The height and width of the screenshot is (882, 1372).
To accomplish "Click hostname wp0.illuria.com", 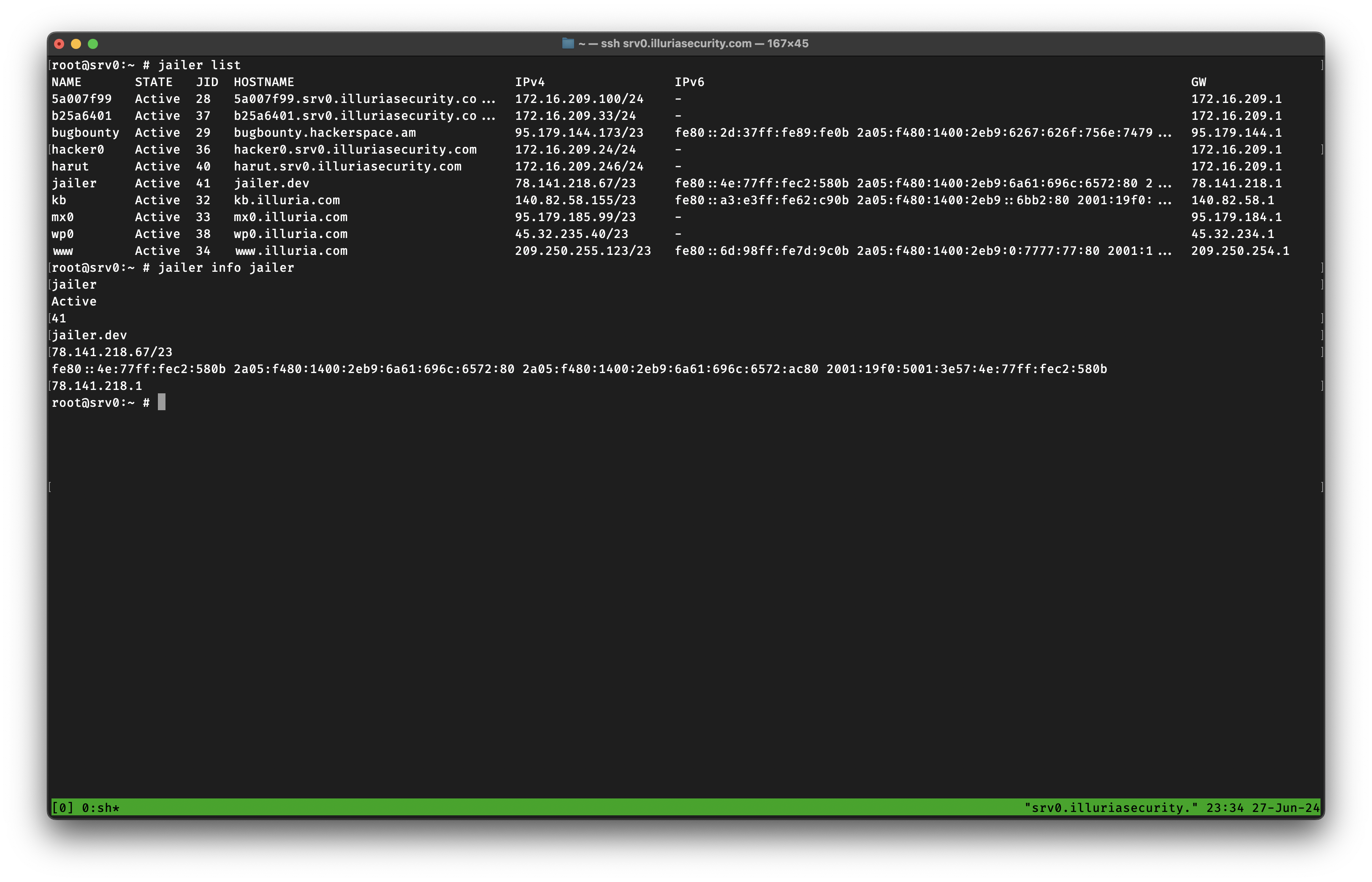I will [290, 234].
